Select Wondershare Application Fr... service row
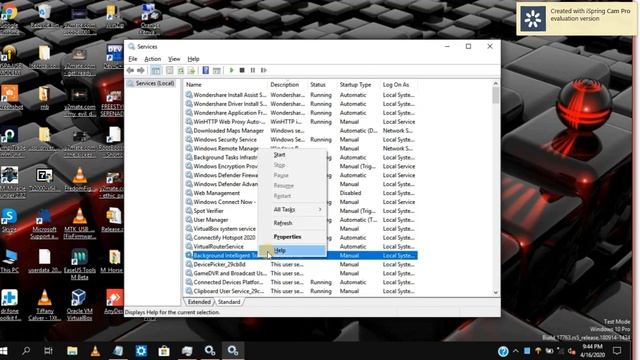 coord(300,113)
